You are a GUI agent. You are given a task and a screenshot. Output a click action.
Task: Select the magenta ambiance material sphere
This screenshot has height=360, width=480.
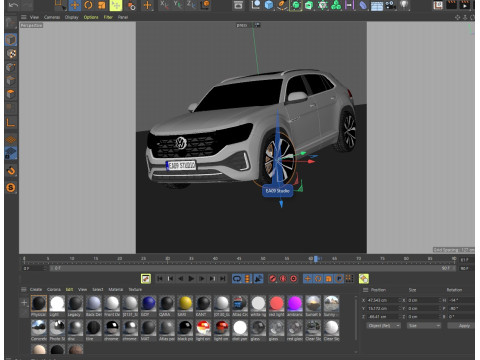pos(295,303)
